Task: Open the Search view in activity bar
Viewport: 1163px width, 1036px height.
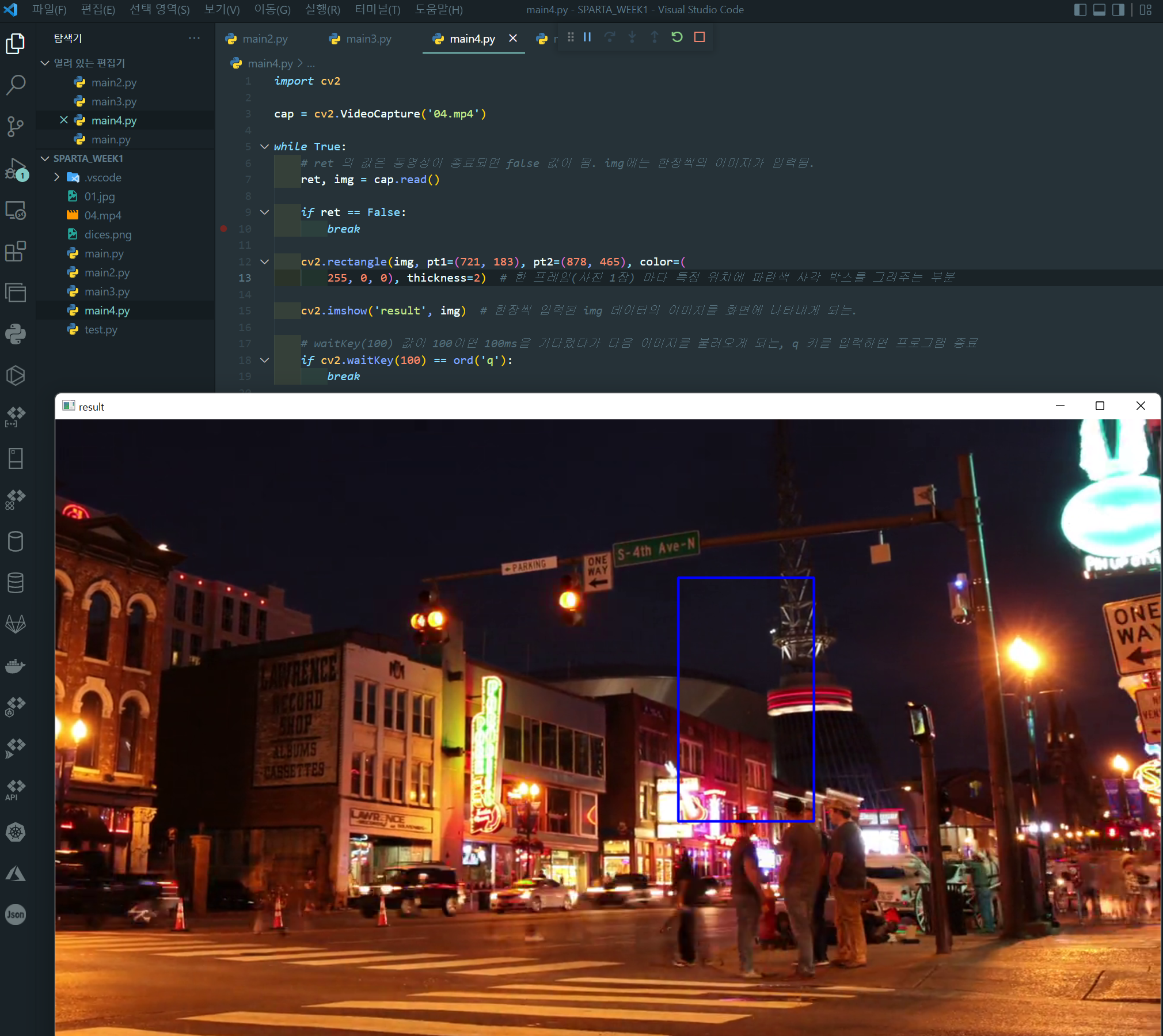Action: pyautogui.click(x=16, y=85)
